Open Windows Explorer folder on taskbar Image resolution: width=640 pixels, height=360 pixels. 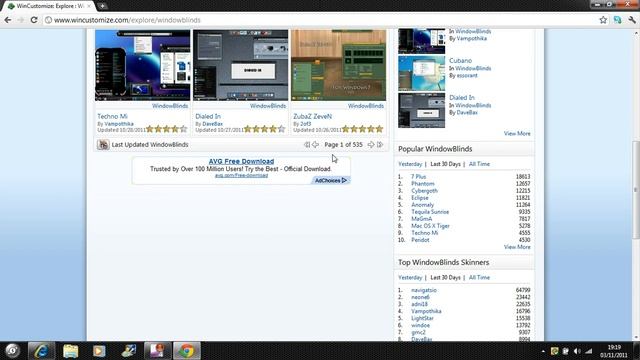click(x=70, y=351)
